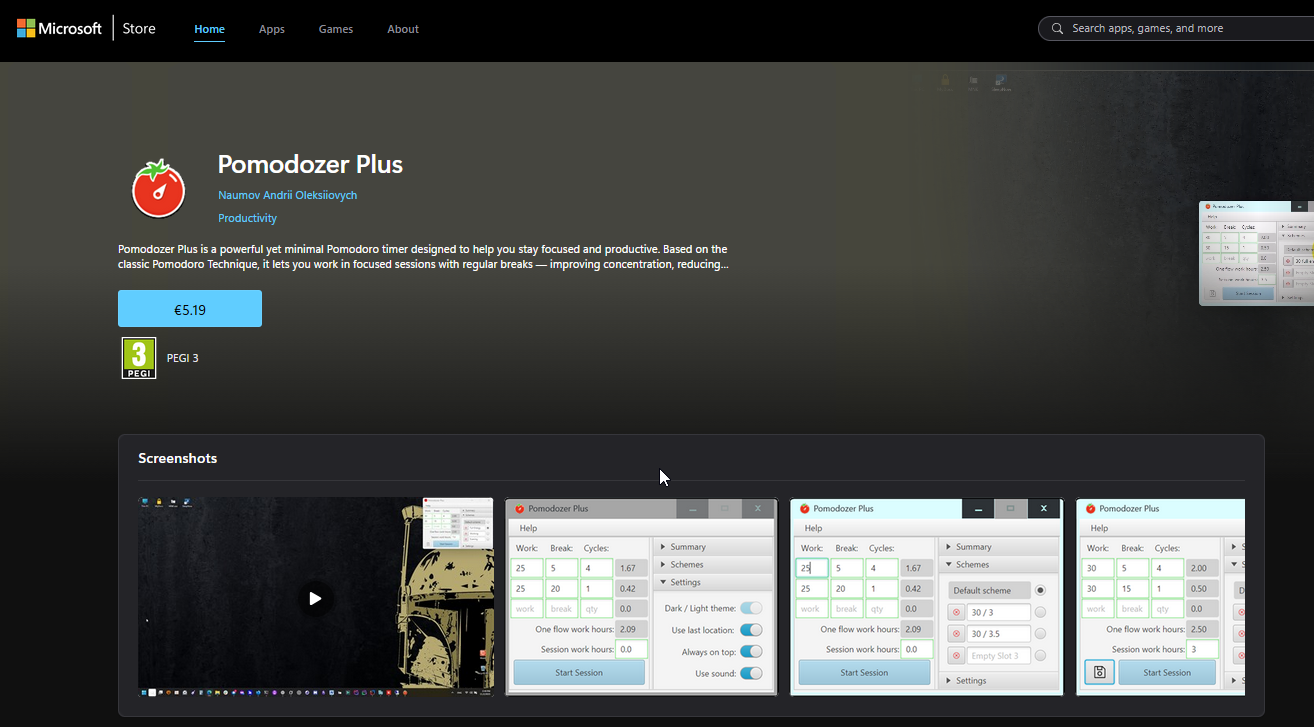
Task: Go to the Games tab
Action: coord(335,29)
